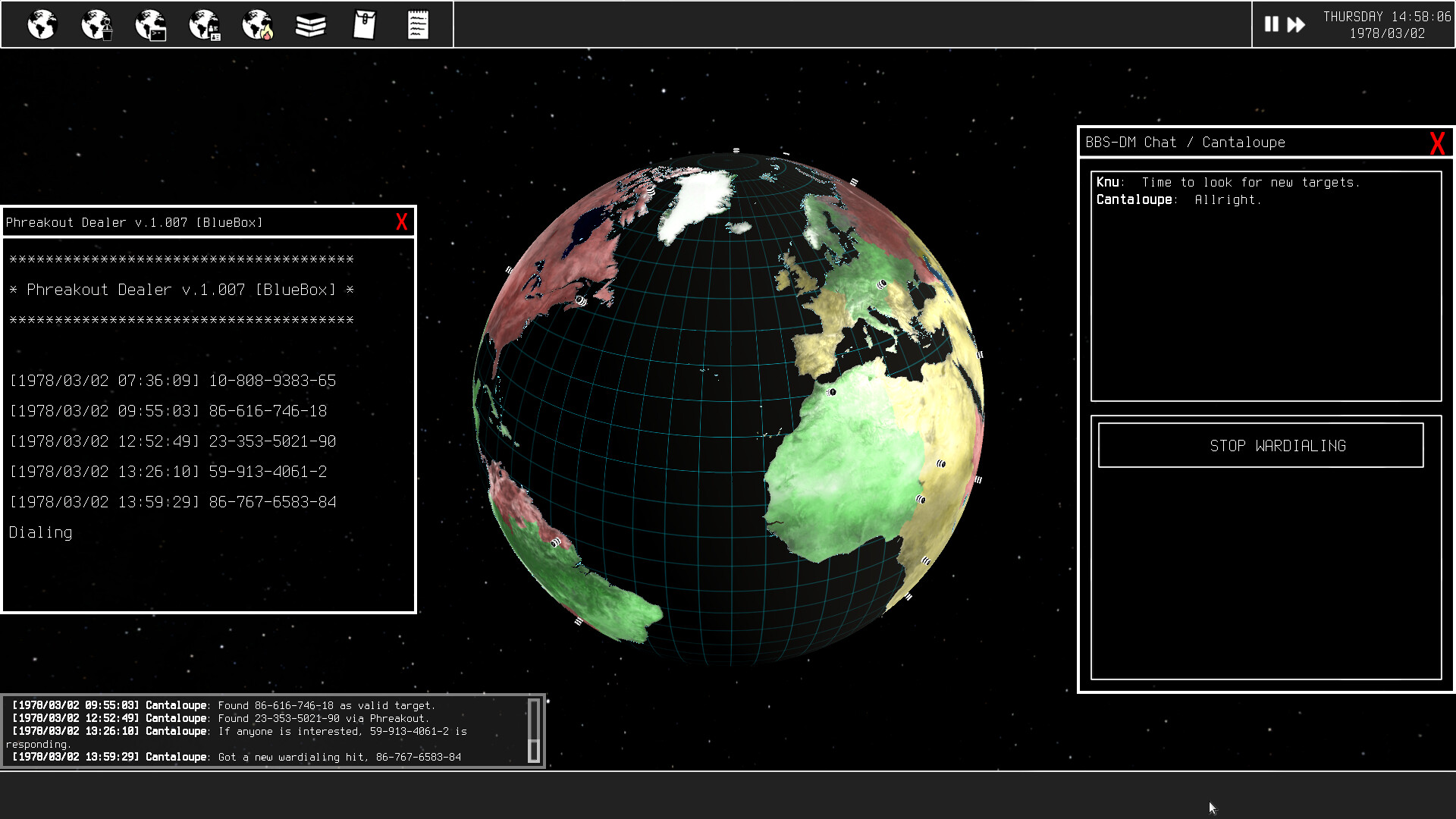The image size is (1456, 819).
Task: Select the Dialing status line
Action: 41,532
